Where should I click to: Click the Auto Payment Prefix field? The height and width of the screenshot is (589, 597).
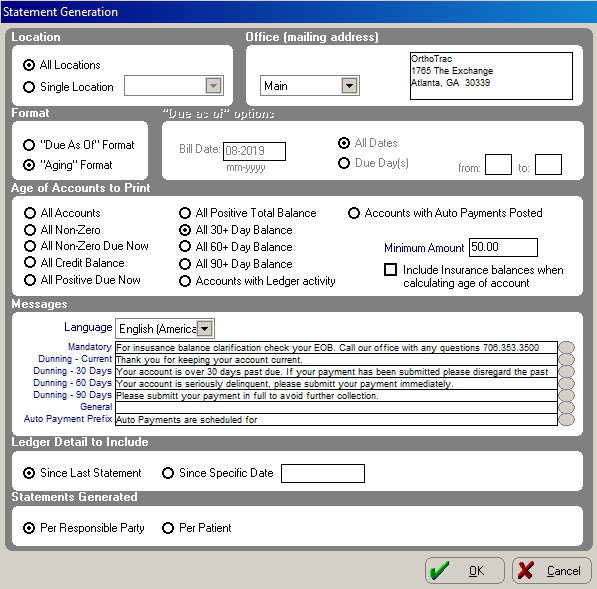[336, 420]
